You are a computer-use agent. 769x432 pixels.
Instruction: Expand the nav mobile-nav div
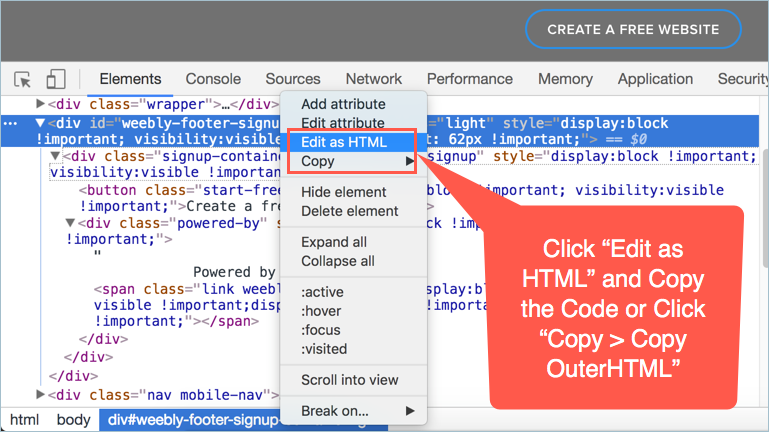point(41,395)
